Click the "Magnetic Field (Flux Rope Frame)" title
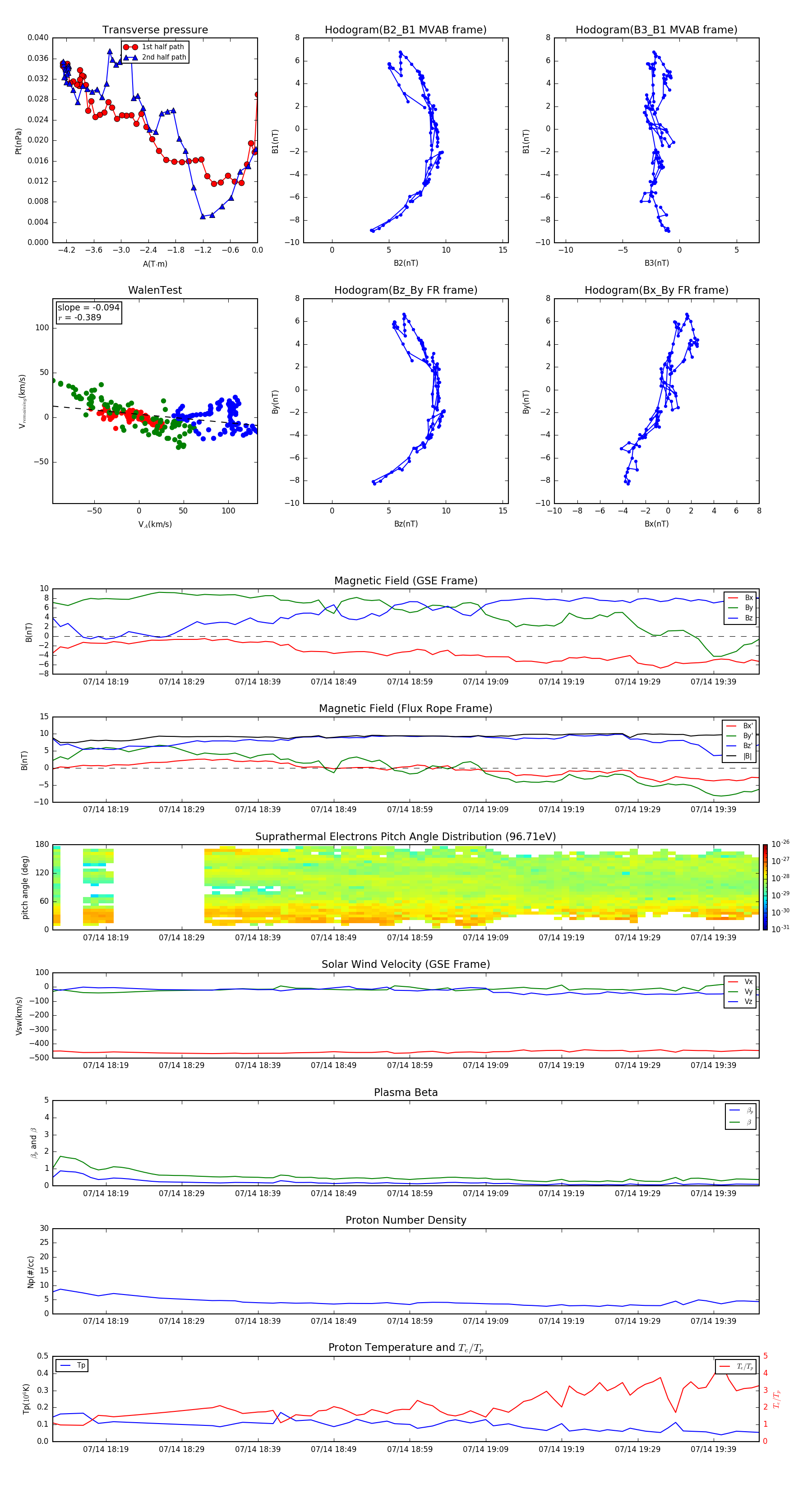 pyautogui.click(x=406, y=709)
